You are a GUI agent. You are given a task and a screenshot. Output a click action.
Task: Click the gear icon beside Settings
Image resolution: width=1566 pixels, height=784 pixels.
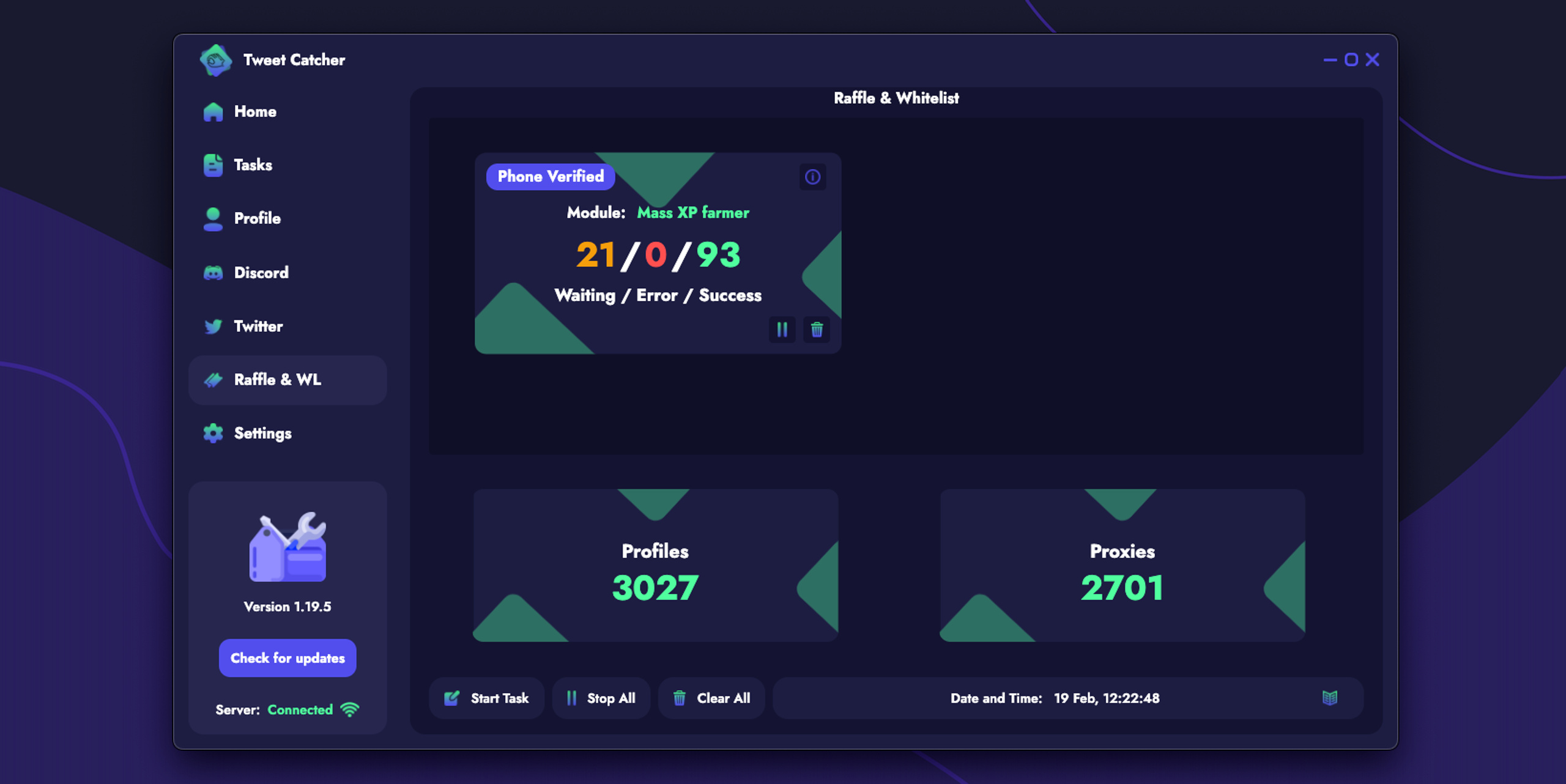pos(213,433)
